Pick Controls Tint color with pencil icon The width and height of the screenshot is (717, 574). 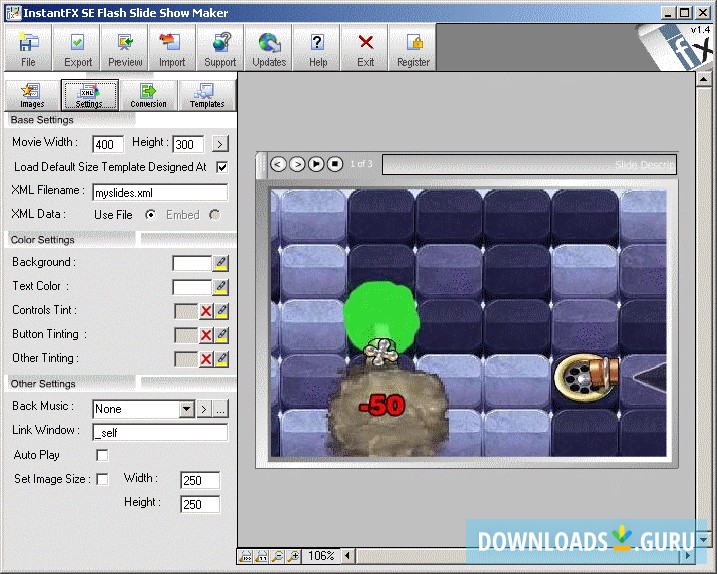222,311
